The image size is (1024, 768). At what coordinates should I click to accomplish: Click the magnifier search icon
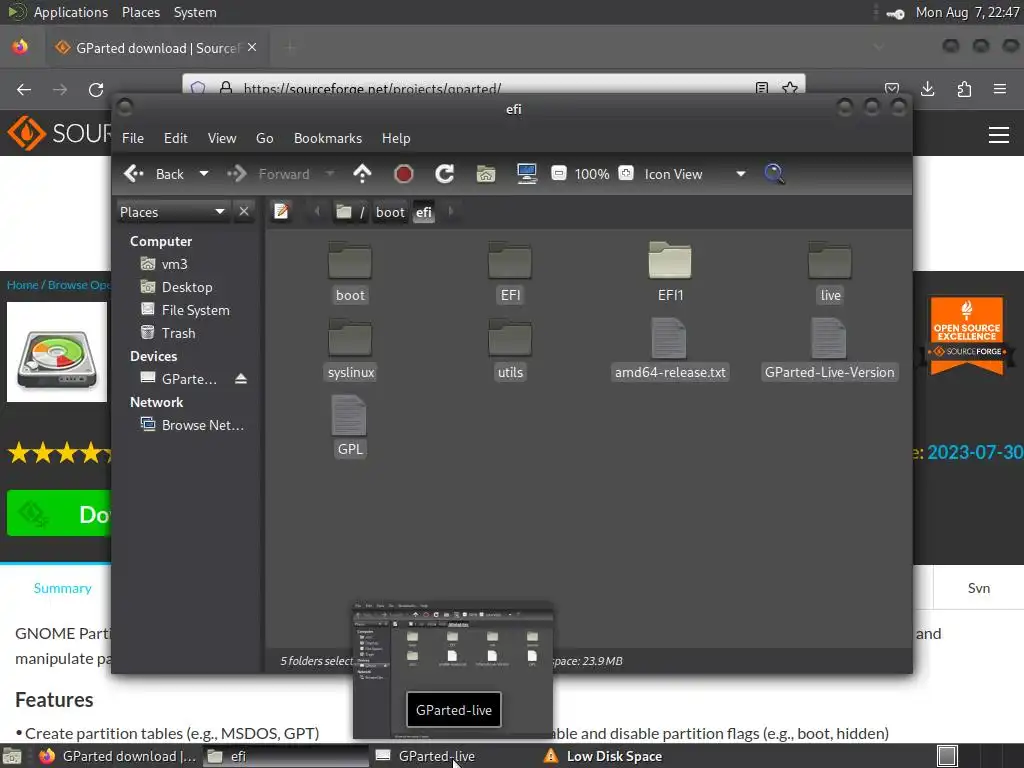point(774,174)
